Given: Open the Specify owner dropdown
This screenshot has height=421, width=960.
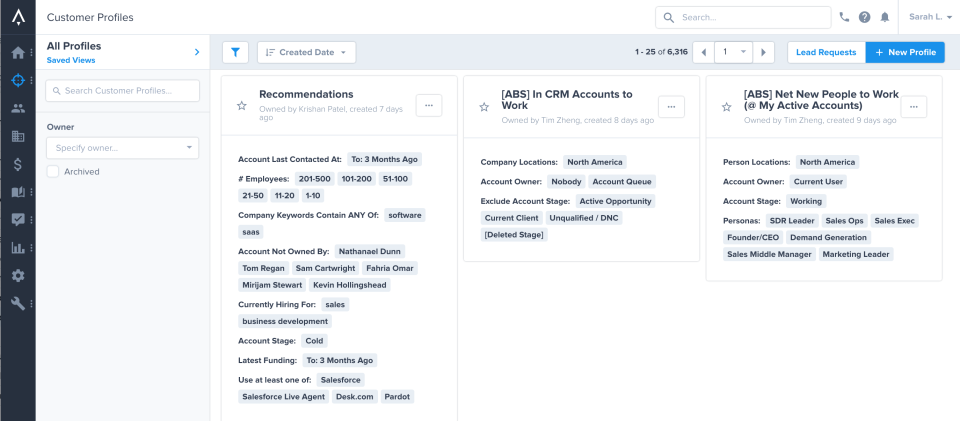Looking at the screenshot, I should (122, 147).
